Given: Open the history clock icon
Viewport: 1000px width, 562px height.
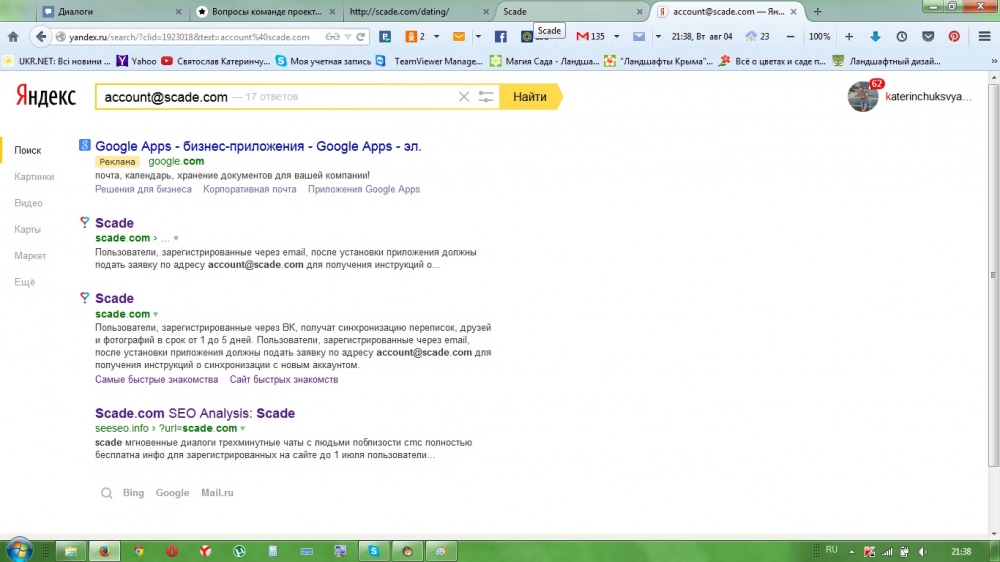Looking at the screenshot, I should click(902, 37).
